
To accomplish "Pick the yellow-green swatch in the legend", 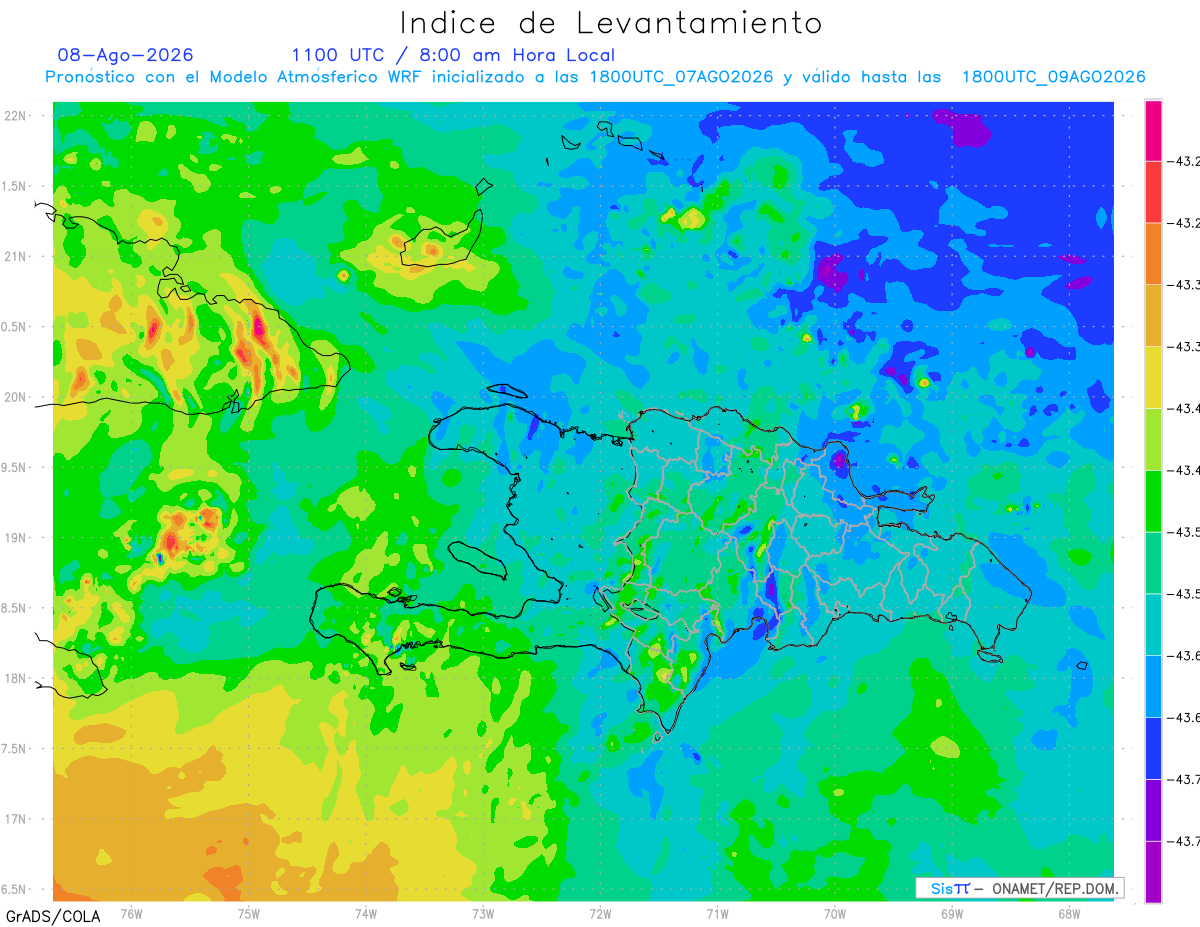I will pyautogui.click(x=1153, y=439).
